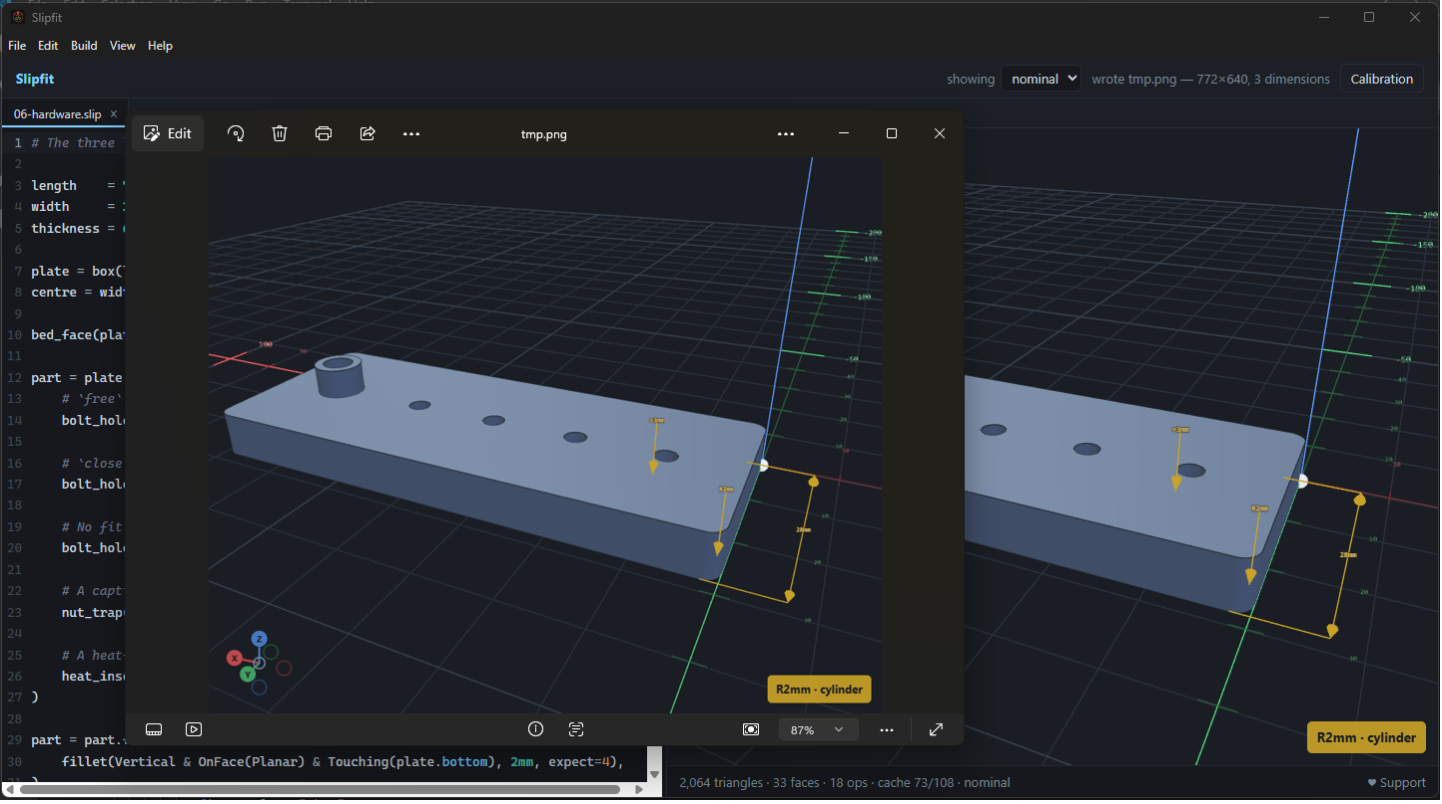Screen dimensions: 1442x804
Task: Click the editor scroll-down arrow
Action: click(x=655, y=775)
